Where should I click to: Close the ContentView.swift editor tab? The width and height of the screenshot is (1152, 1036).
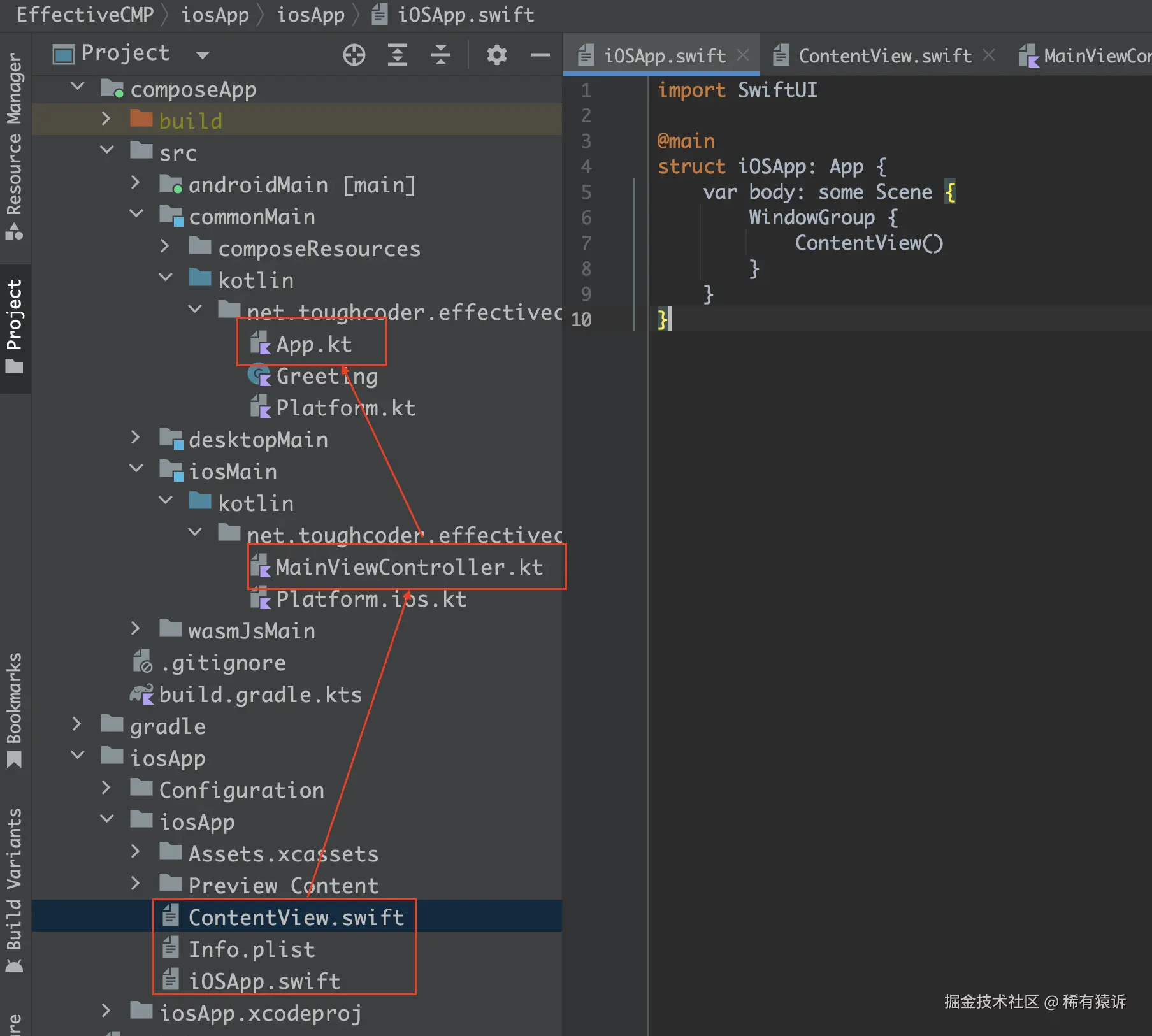point(989,55)
